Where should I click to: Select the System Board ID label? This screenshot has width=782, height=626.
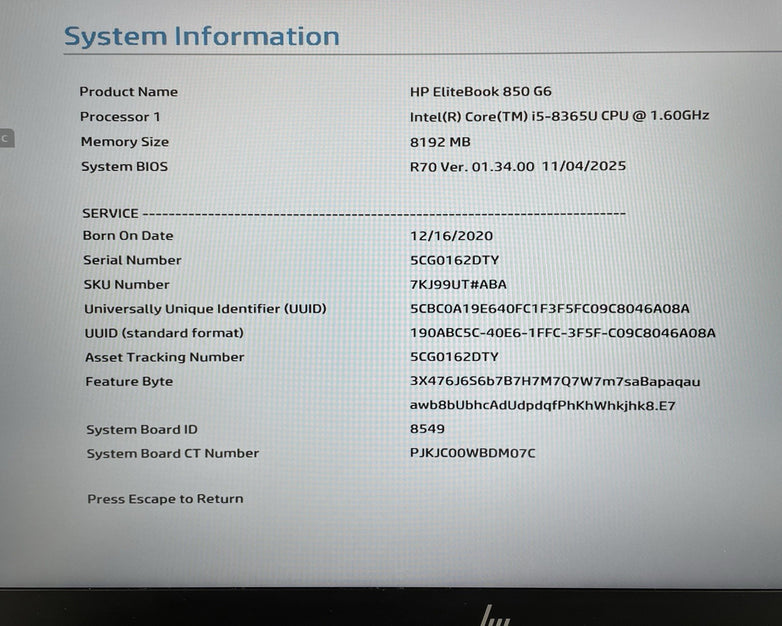click(142, 429)
